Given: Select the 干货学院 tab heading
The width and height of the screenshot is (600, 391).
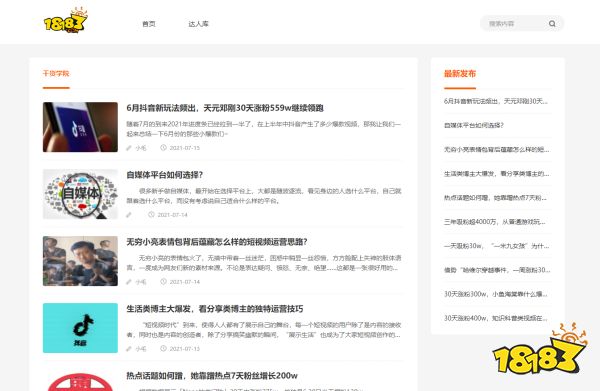Looking at the screenshot, I should tap(56, 73).
